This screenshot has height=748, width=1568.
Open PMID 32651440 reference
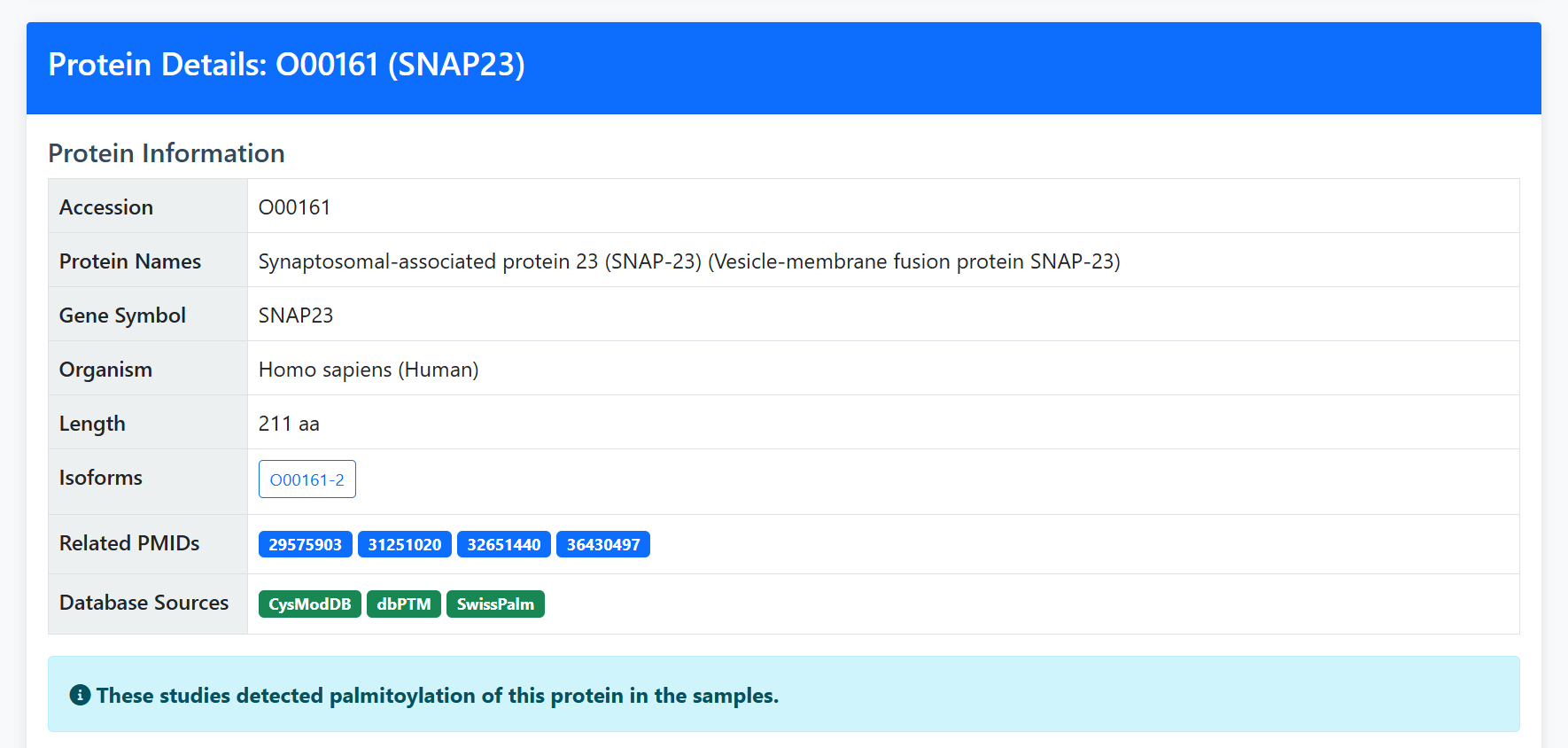[x=504, y=544]
